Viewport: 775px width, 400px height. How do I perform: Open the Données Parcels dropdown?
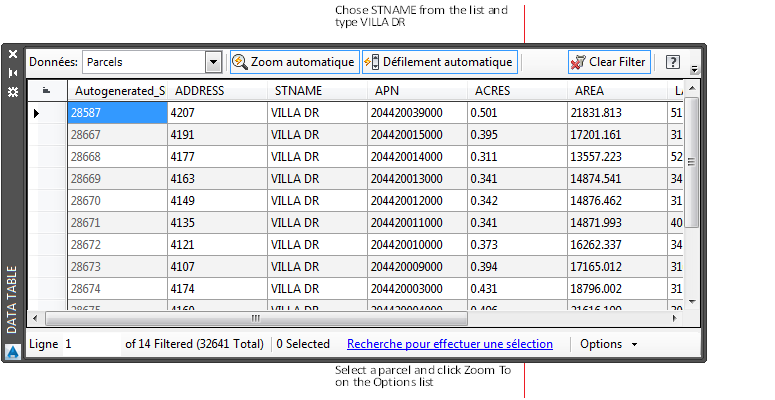(213, 62)
